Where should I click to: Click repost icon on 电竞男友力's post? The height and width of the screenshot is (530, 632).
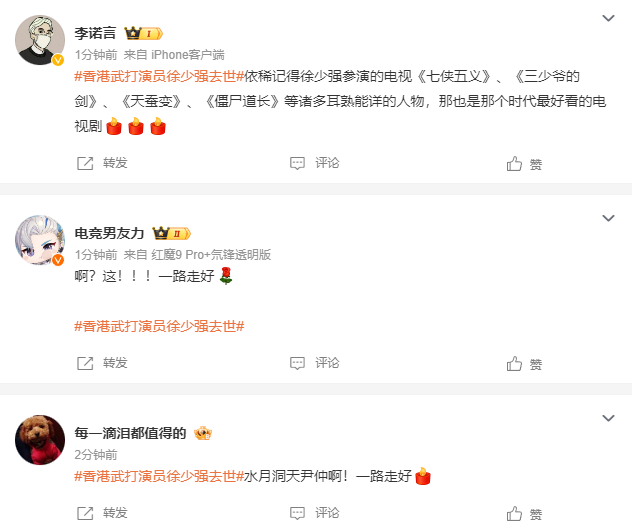[85, 363]
